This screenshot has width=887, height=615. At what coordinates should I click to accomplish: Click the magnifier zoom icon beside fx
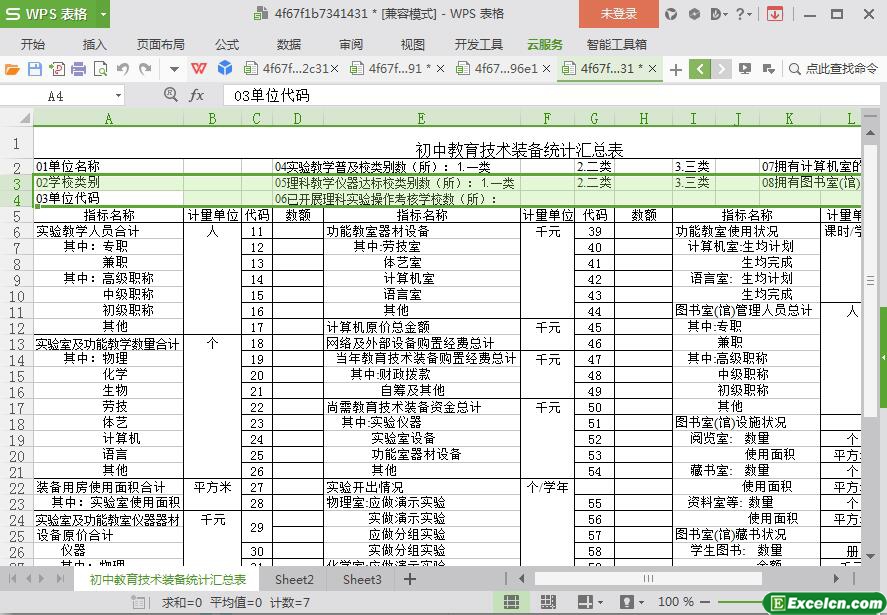tap(170, 94)
